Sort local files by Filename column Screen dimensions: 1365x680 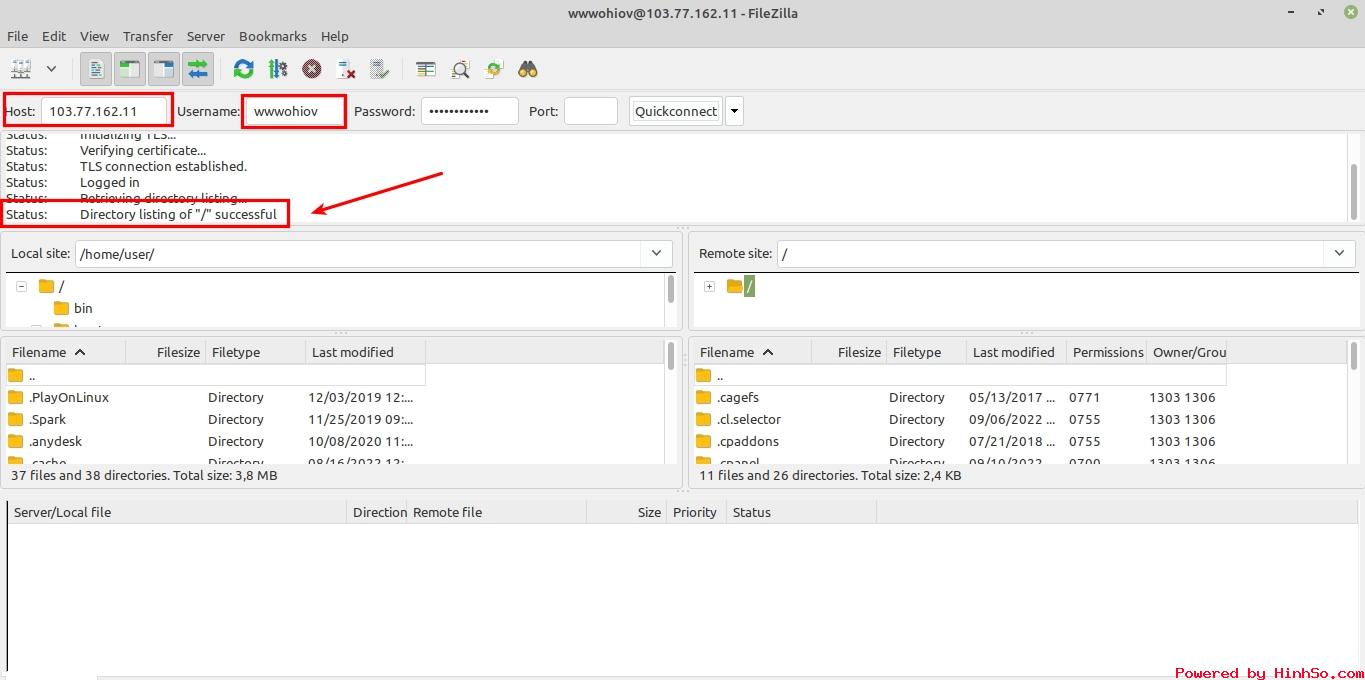pos(66,352)
